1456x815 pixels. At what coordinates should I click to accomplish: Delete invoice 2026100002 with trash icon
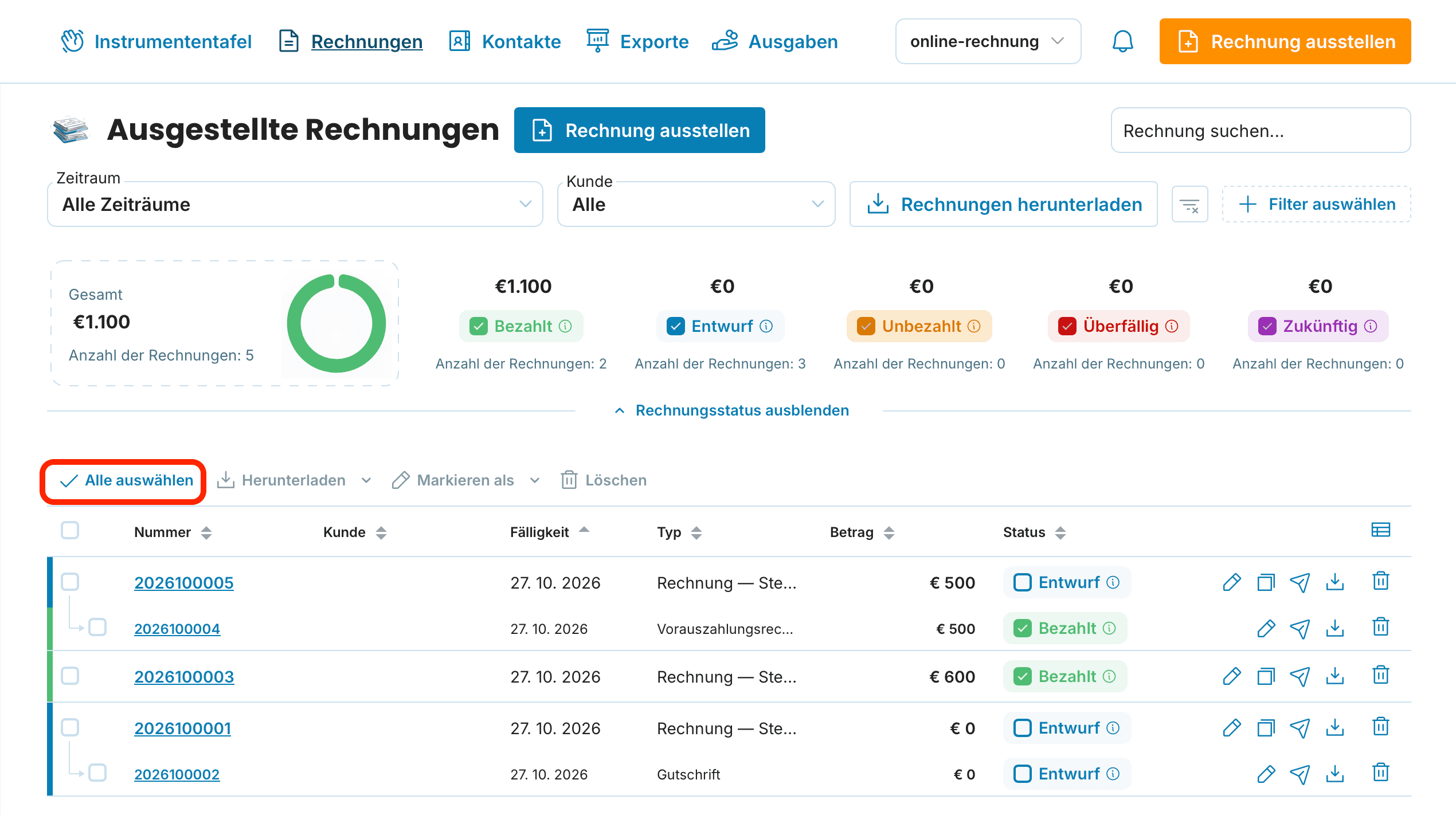(x=1381, y=773)
